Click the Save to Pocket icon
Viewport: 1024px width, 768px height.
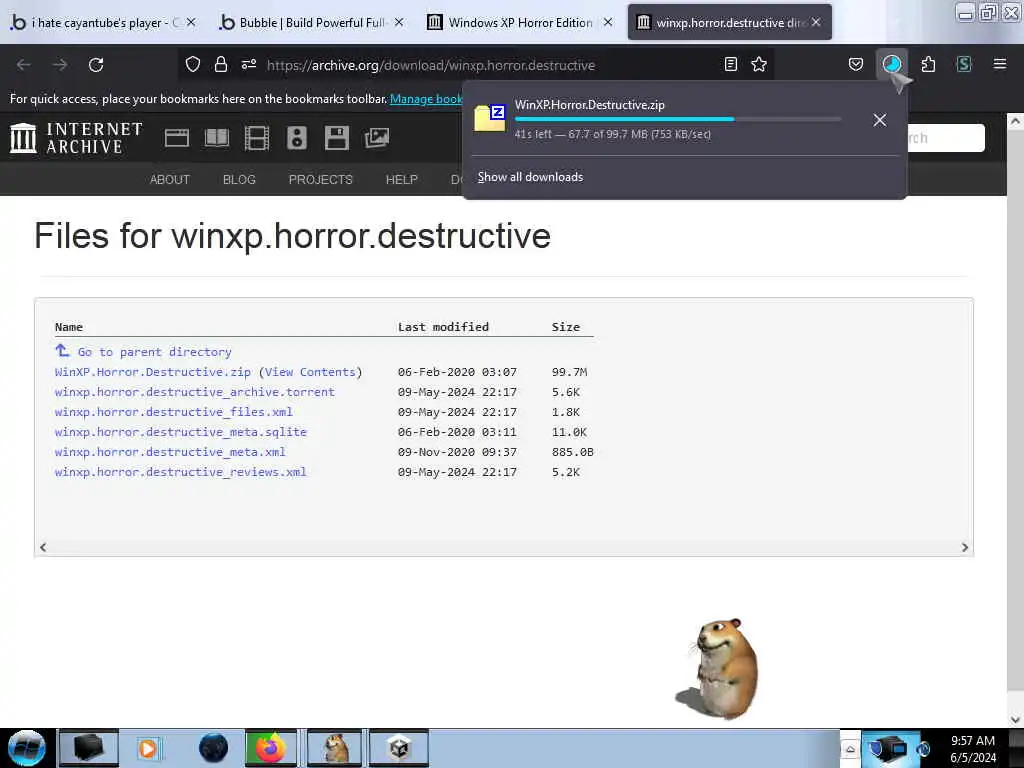(856, 64)
